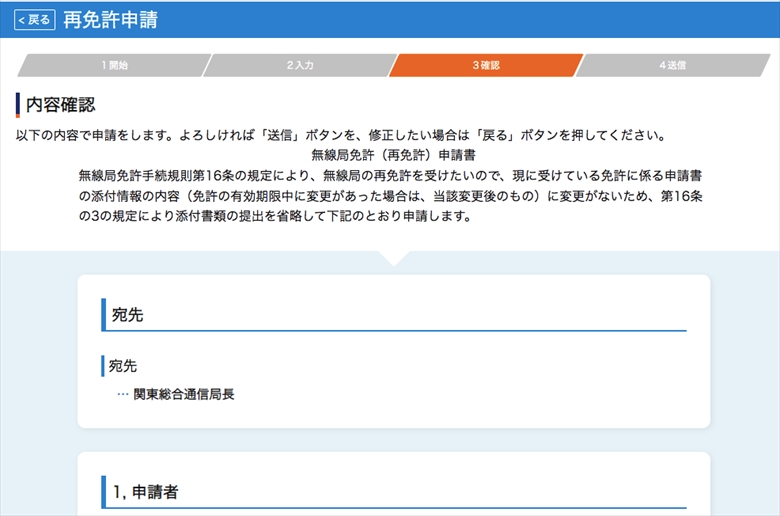Click the 内容確認 heading
This screenshot has height=516, width=780.
(x=60, y=104)
